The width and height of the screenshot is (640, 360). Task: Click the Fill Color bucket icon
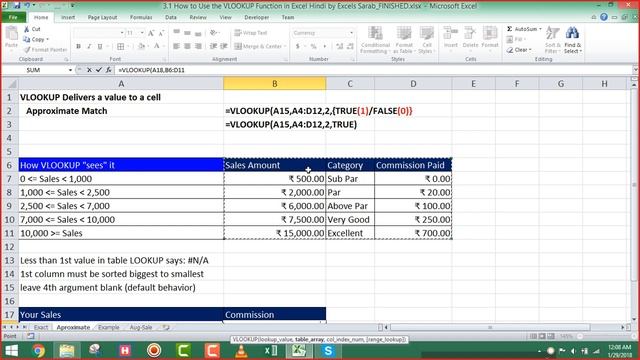[141, 47]
